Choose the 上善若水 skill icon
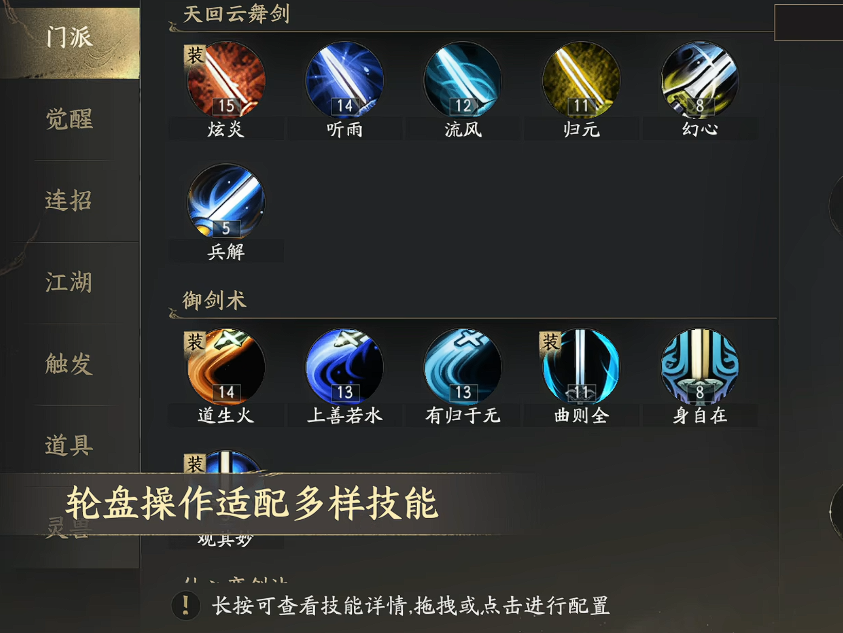843x633 pixels. (344, 366)
